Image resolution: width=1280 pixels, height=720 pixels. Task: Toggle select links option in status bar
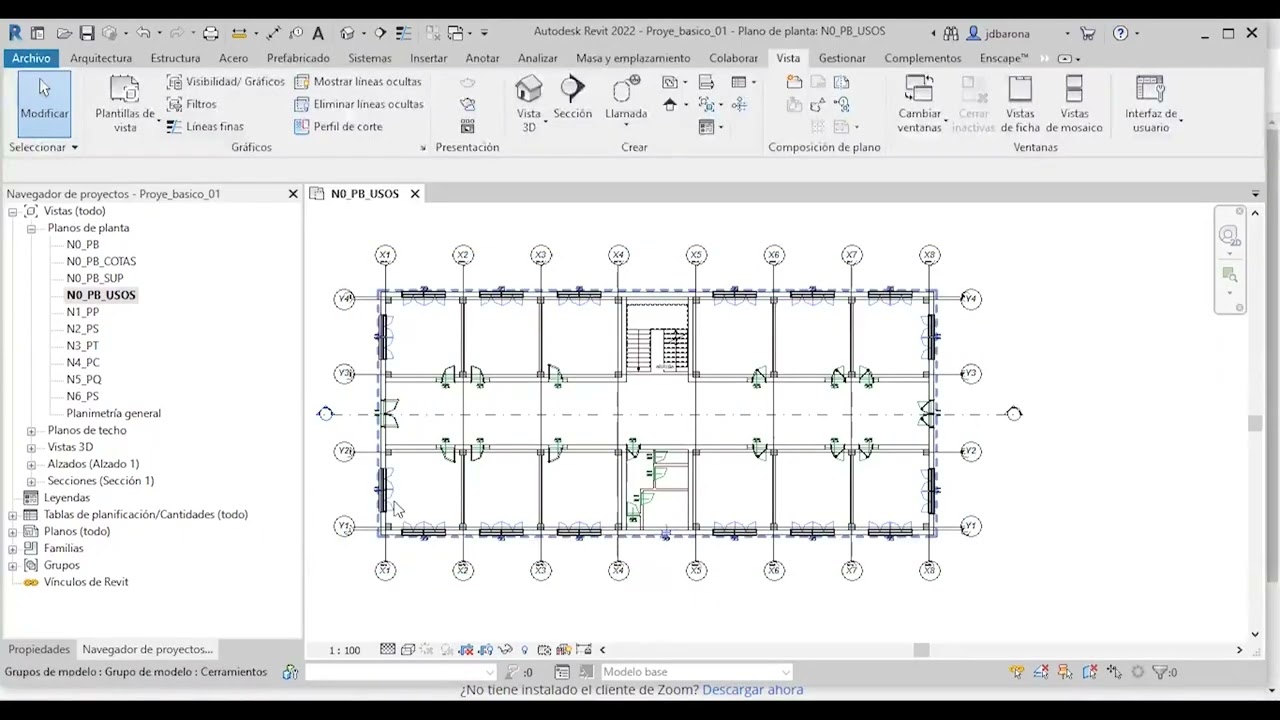(1017, 672)
